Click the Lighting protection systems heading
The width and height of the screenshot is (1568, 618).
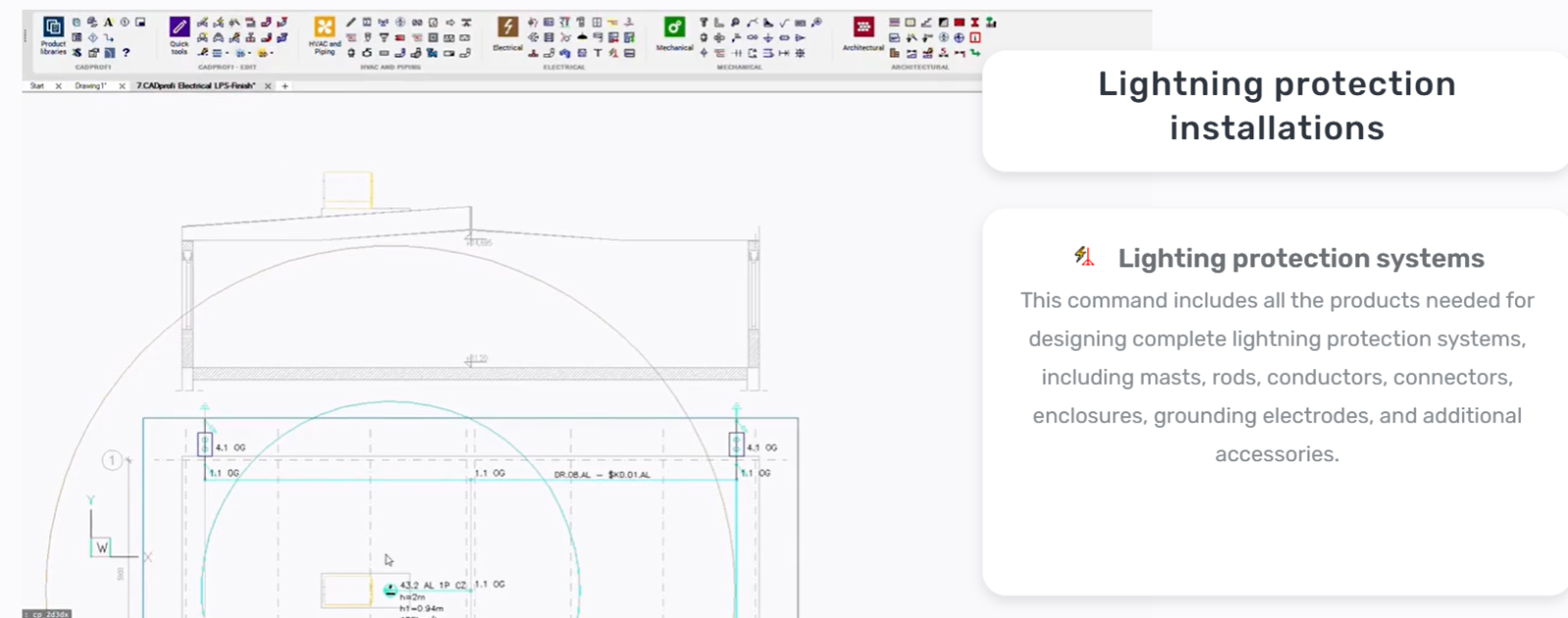coord(1300,259)
